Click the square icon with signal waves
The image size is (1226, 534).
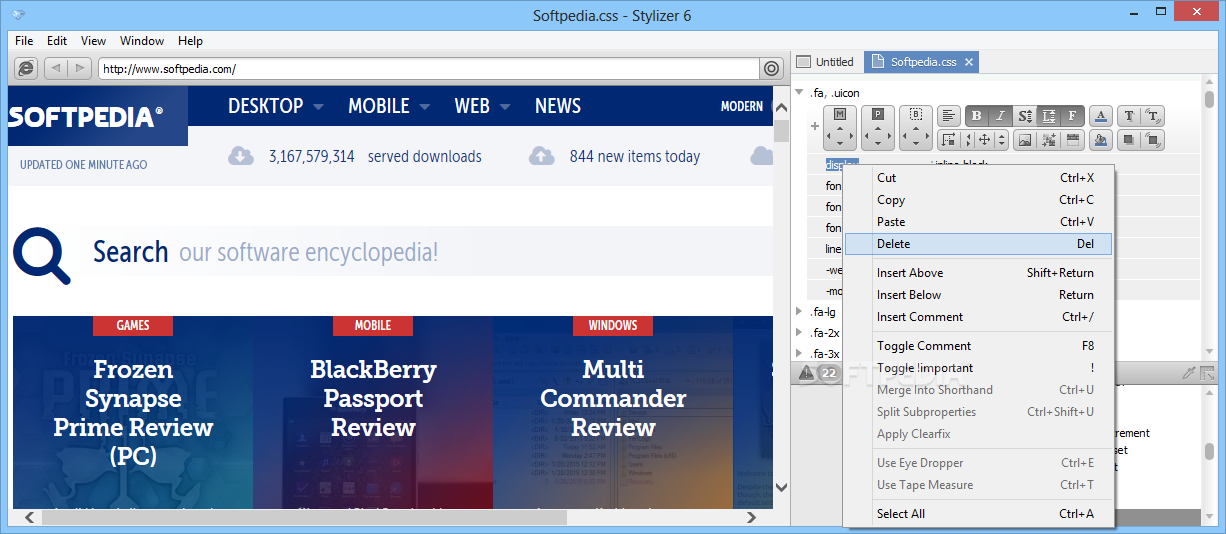pyautogui.click(x=1153, y=140)
